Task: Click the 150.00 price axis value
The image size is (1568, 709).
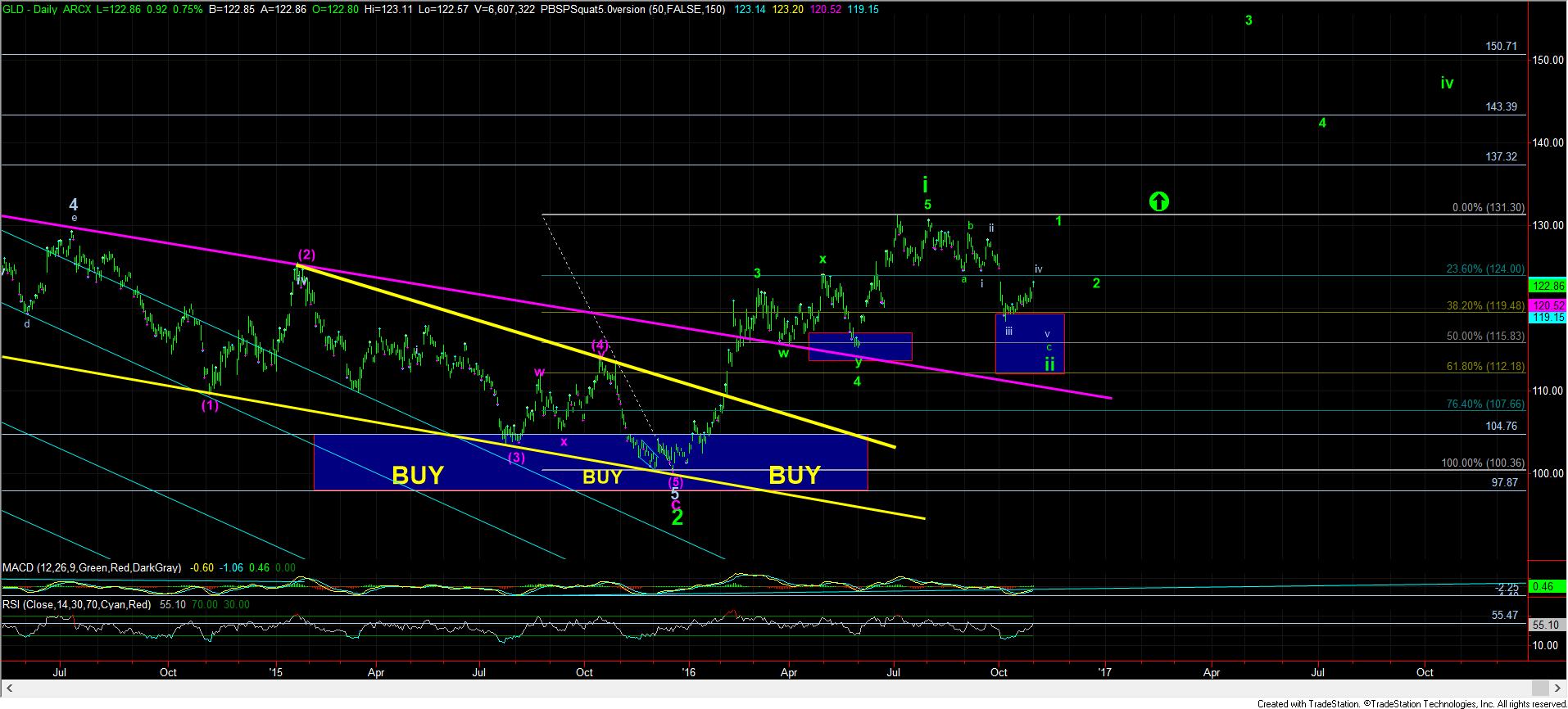Action: 1546,60
